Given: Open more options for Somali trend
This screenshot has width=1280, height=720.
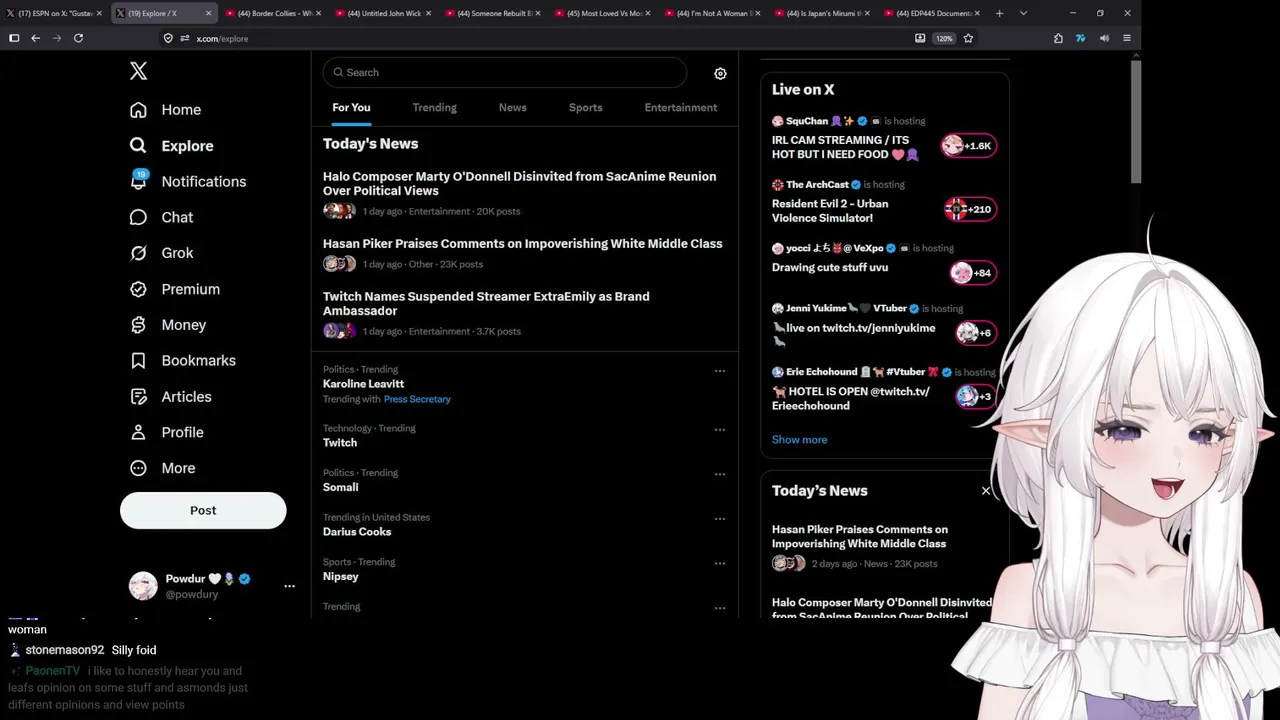Looking at the screenshot, I should [x=719, y=474].
